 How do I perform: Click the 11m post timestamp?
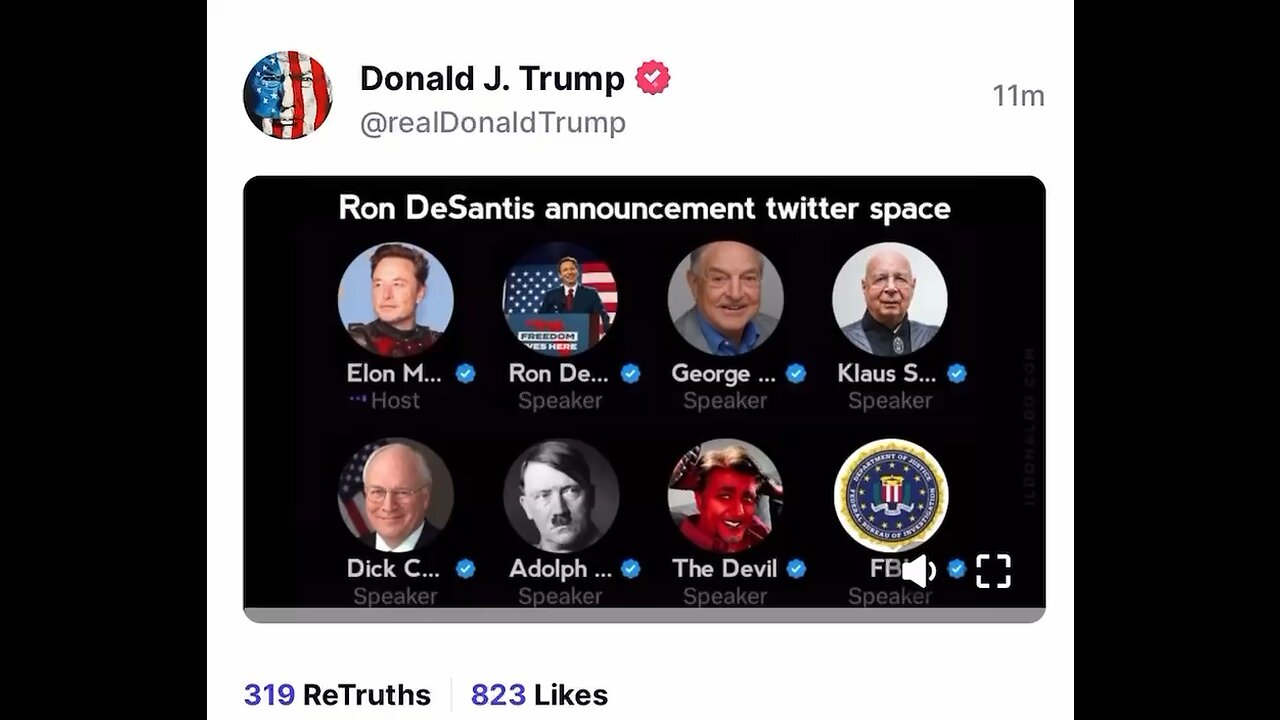(1018, 96)
